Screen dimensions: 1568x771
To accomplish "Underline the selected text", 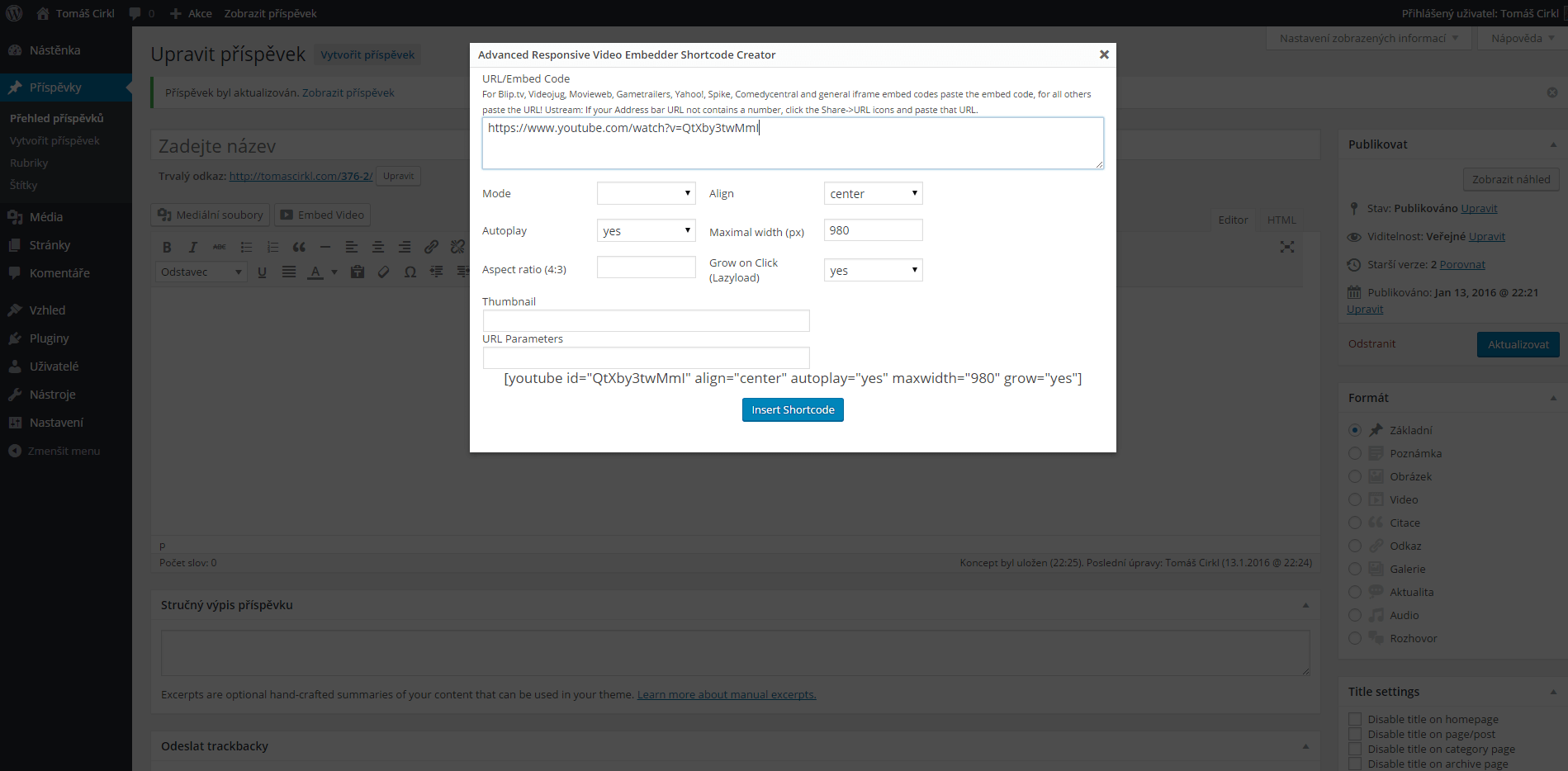I will coord(262,272).
